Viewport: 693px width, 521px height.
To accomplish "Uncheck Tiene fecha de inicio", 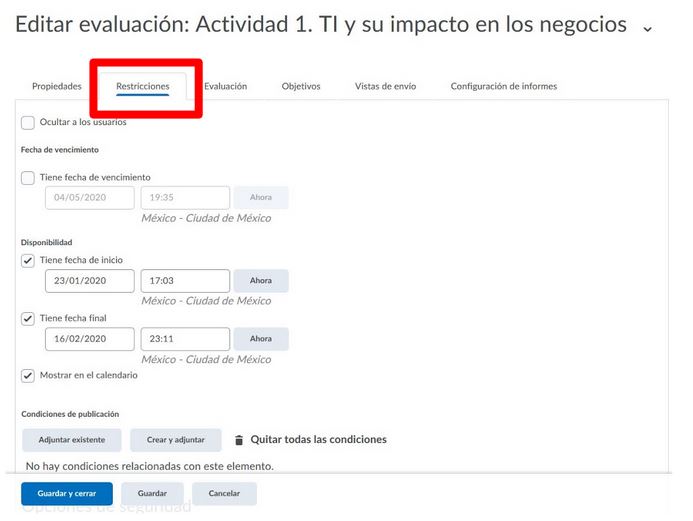I will click(x=28, y=260).
